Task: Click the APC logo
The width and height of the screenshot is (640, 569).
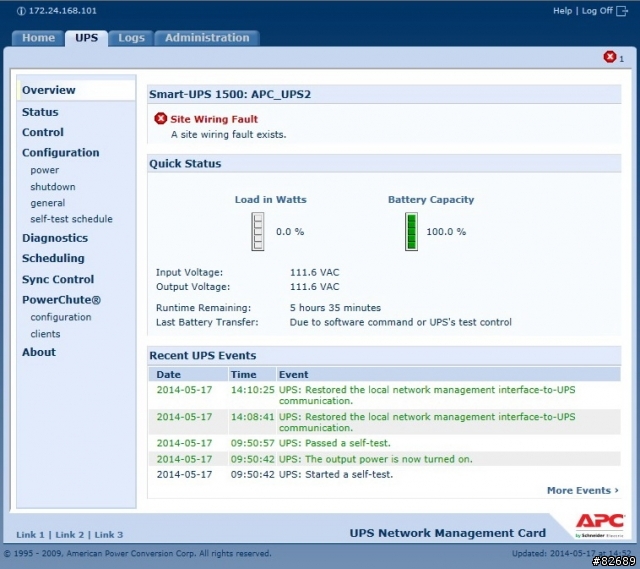Action: pyautogui.click(x=600, y=523)
